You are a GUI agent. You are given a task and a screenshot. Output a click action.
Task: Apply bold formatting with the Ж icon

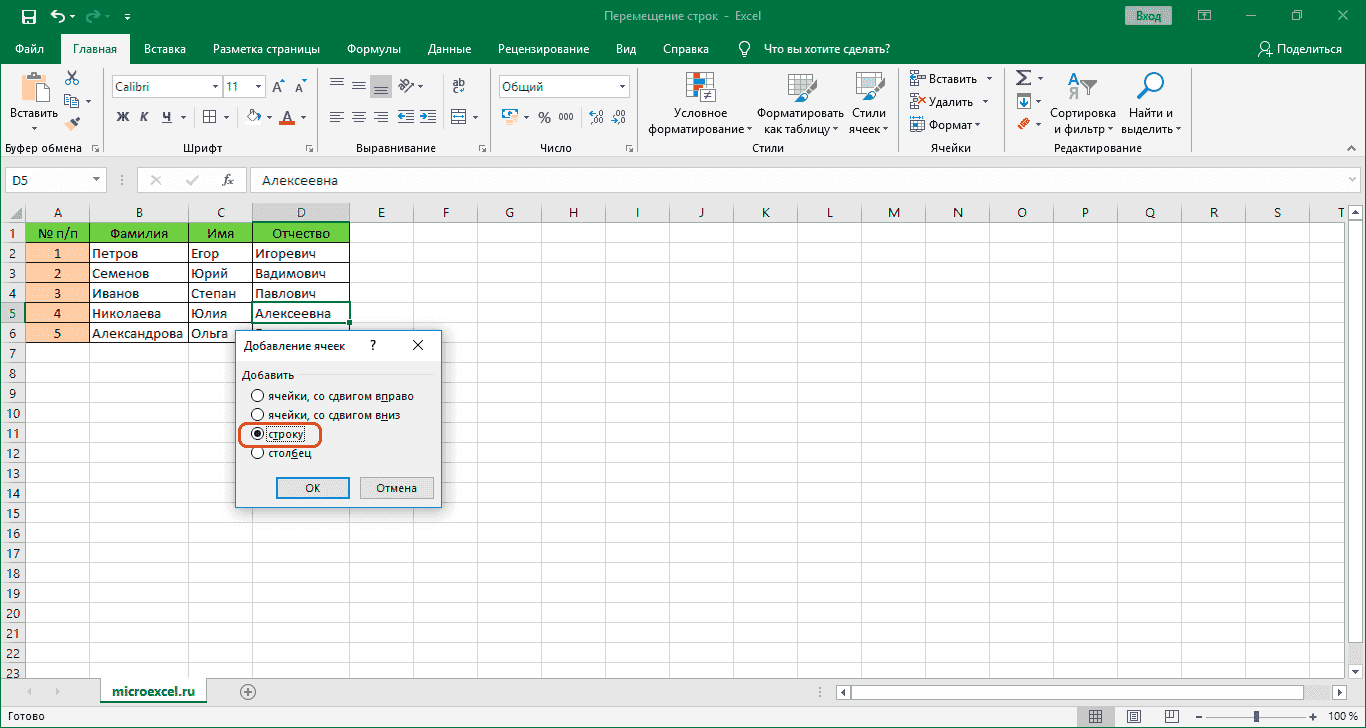122,117
